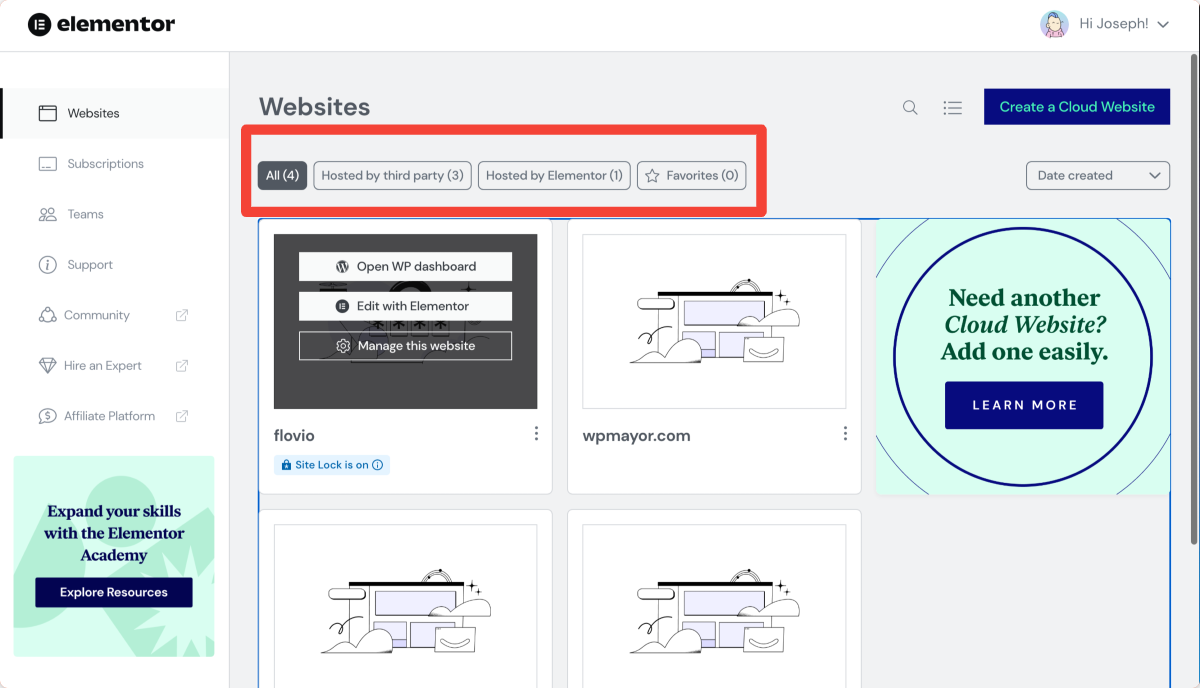Click the page vertical scrollbar
Image resolution: width=1200 pixels, height=688 pixels.
tap(1194, 300)
